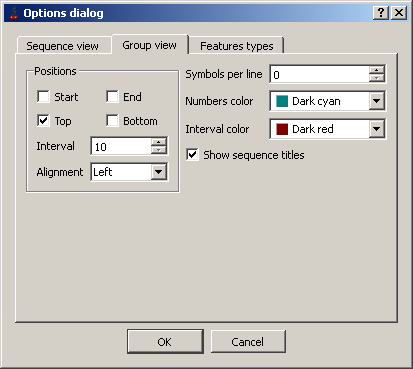The image size is (413, 369).
Task: Click the Dark red color swatch
Action: (282, 129)
